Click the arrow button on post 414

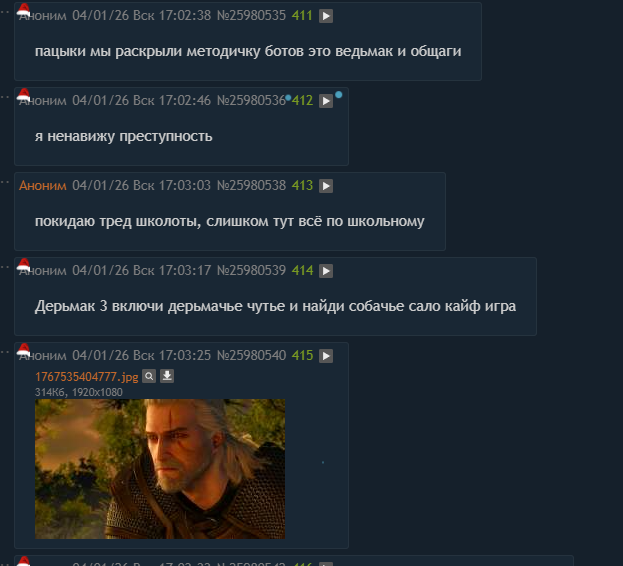tap(326, 271)
